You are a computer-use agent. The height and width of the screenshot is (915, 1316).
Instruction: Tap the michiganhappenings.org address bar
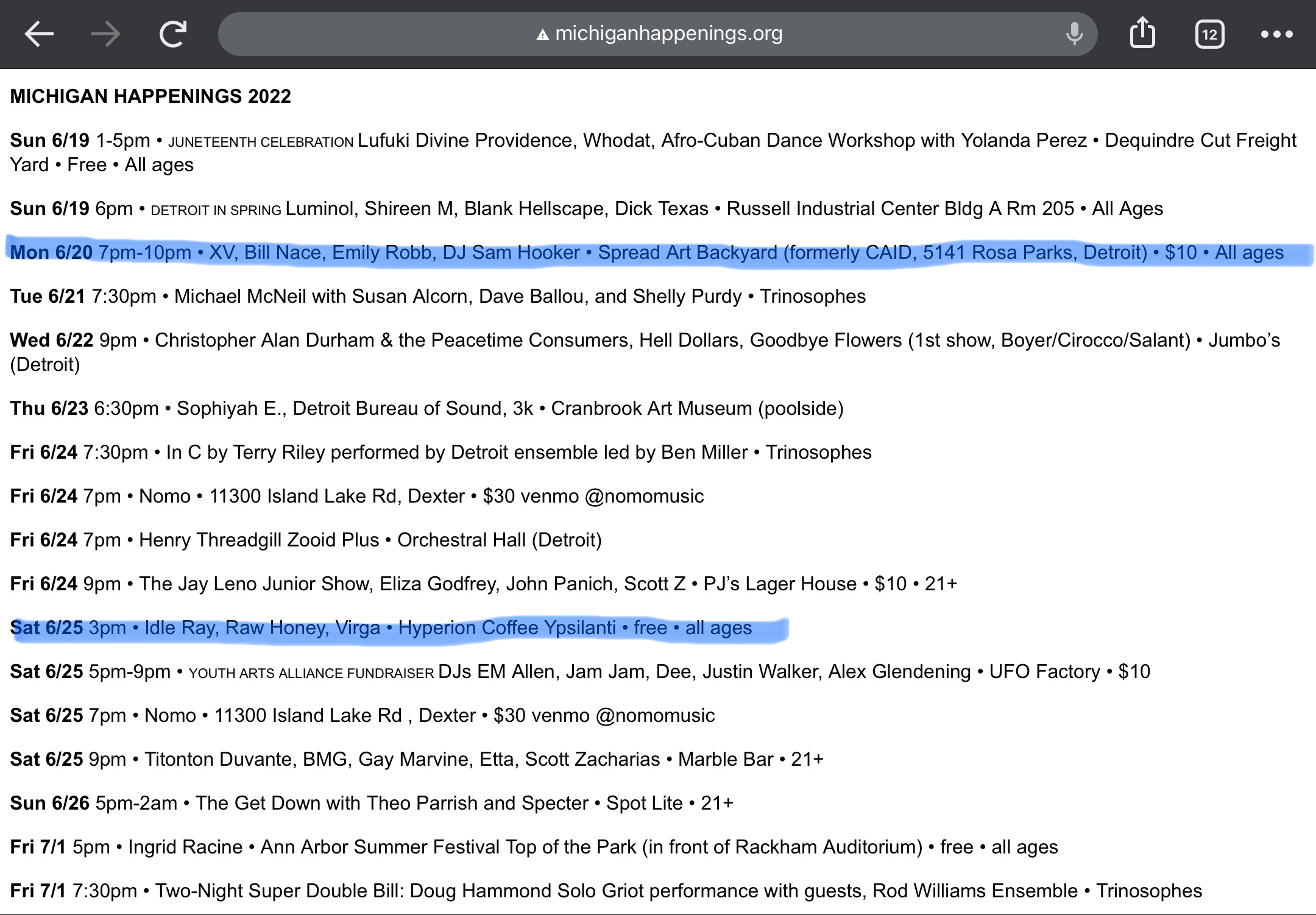coord(668,34)
